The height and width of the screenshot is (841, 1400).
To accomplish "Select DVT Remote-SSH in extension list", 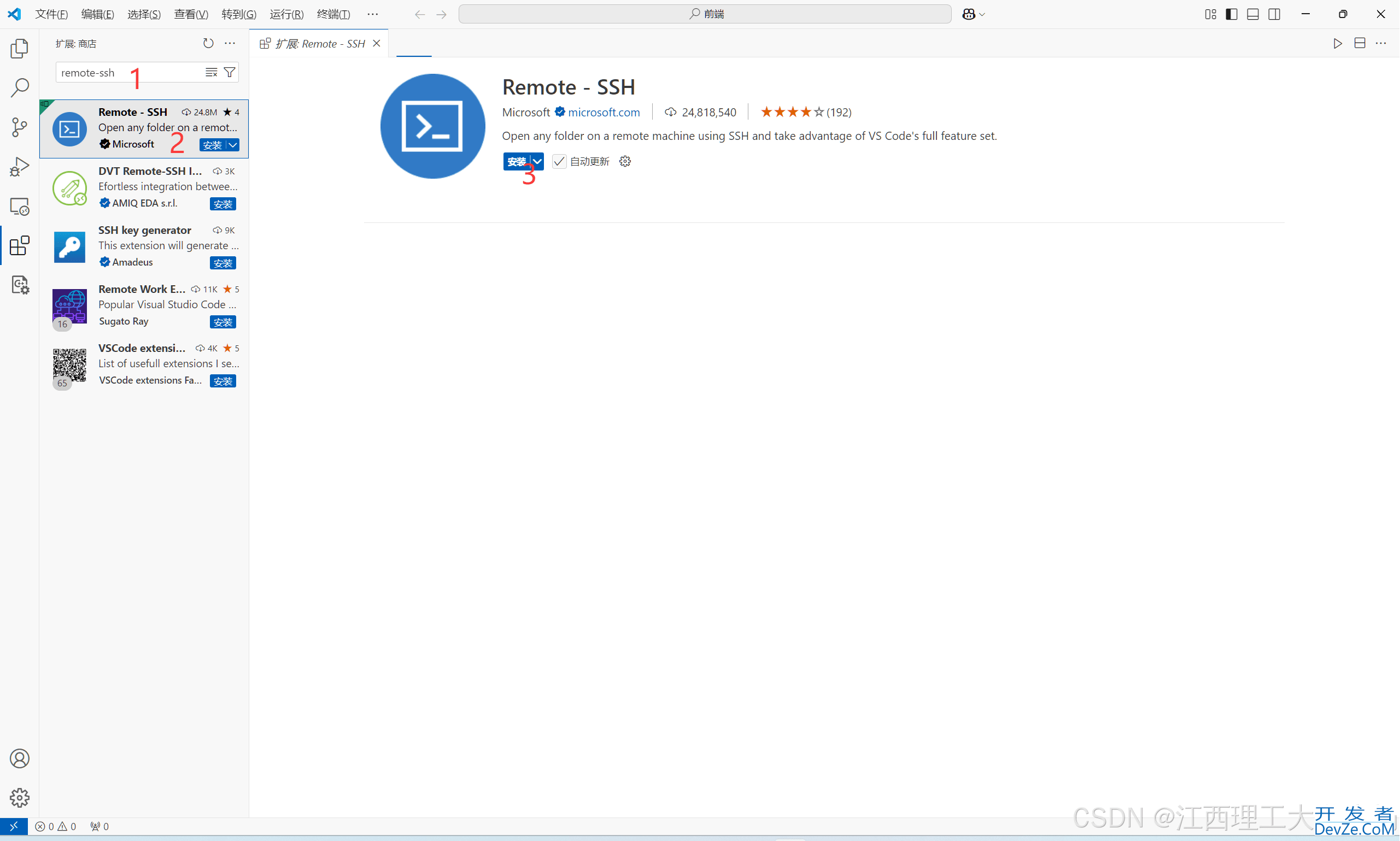I will [144, 187].
